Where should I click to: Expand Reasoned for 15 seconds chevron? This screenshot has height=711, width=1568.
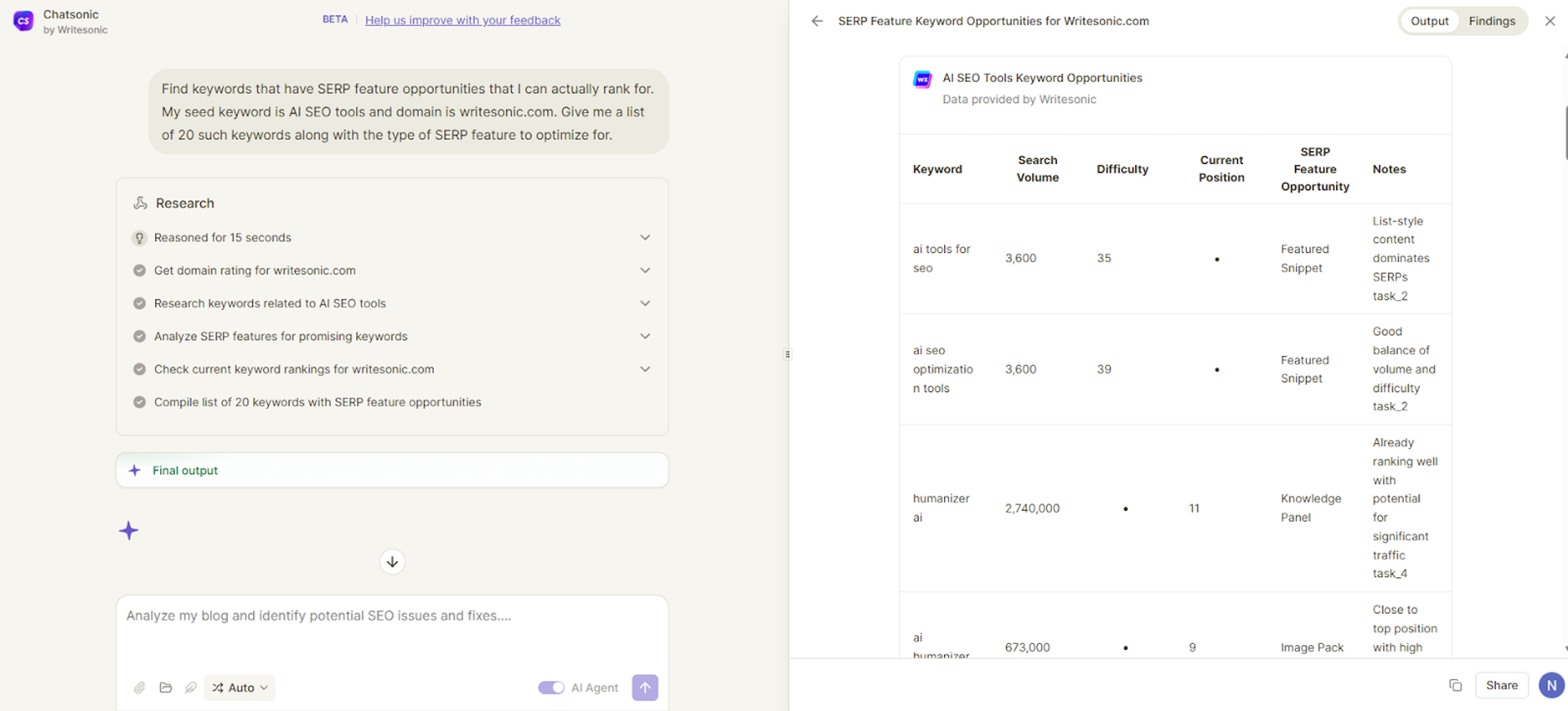click(x=645, y=238)
